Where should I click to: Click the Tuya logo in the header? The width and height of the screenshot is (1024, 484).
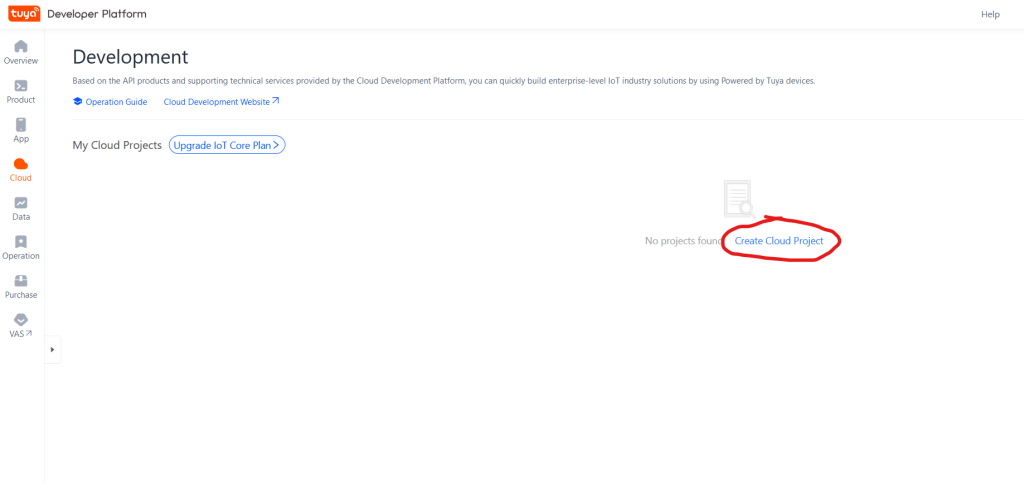25,14
